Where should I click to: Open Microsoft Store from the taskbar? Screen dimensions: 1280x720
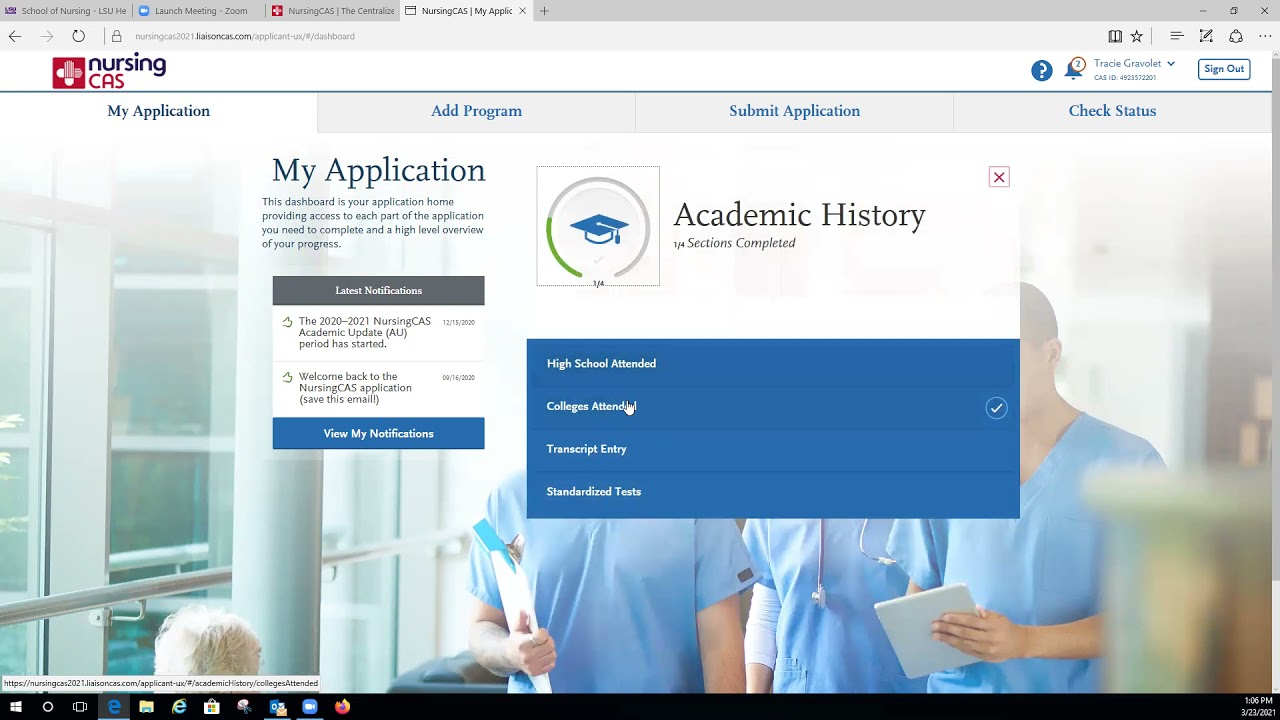click(211, 707)
